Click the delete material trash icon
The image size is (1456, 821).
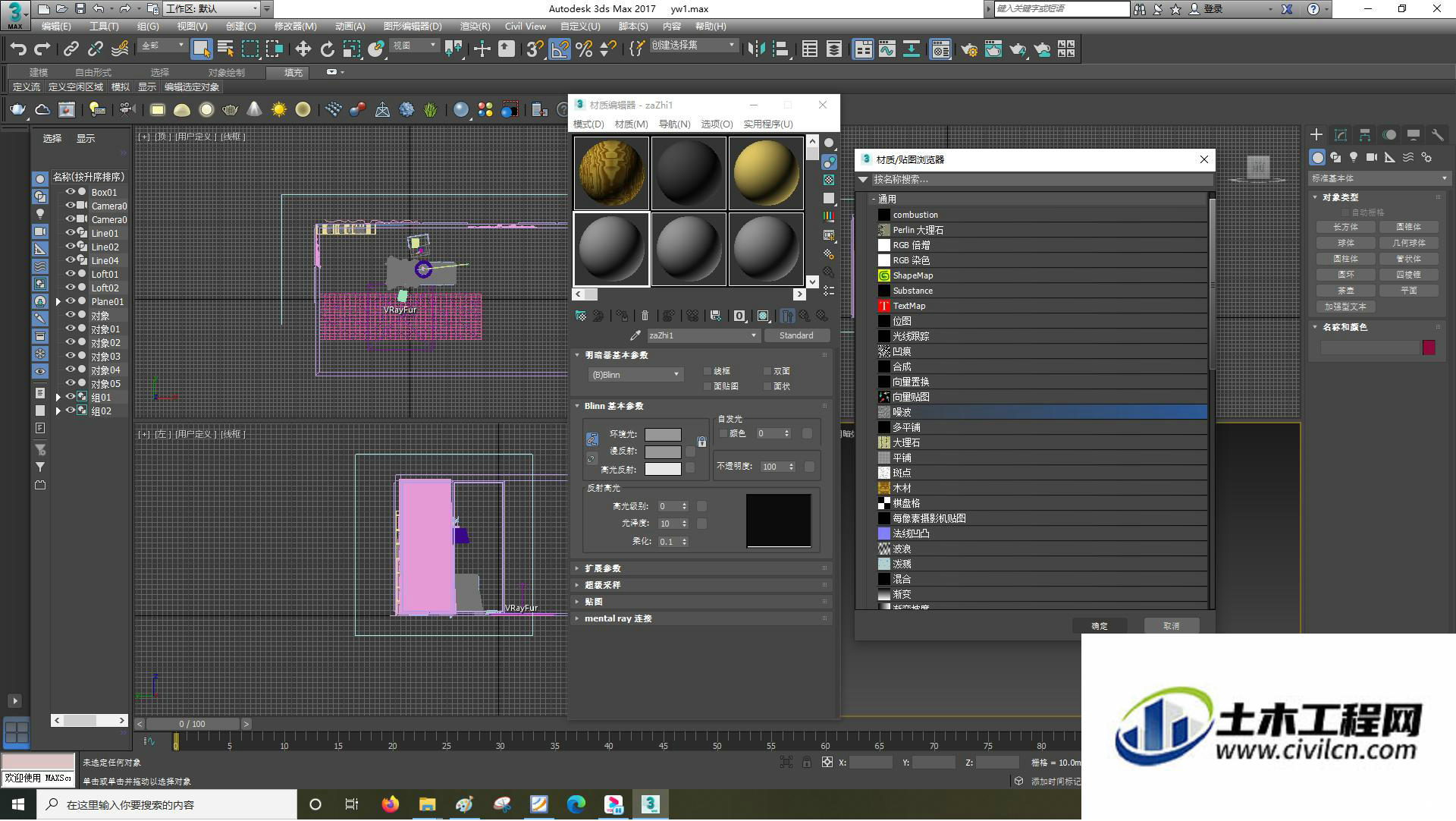coord(645,316)
